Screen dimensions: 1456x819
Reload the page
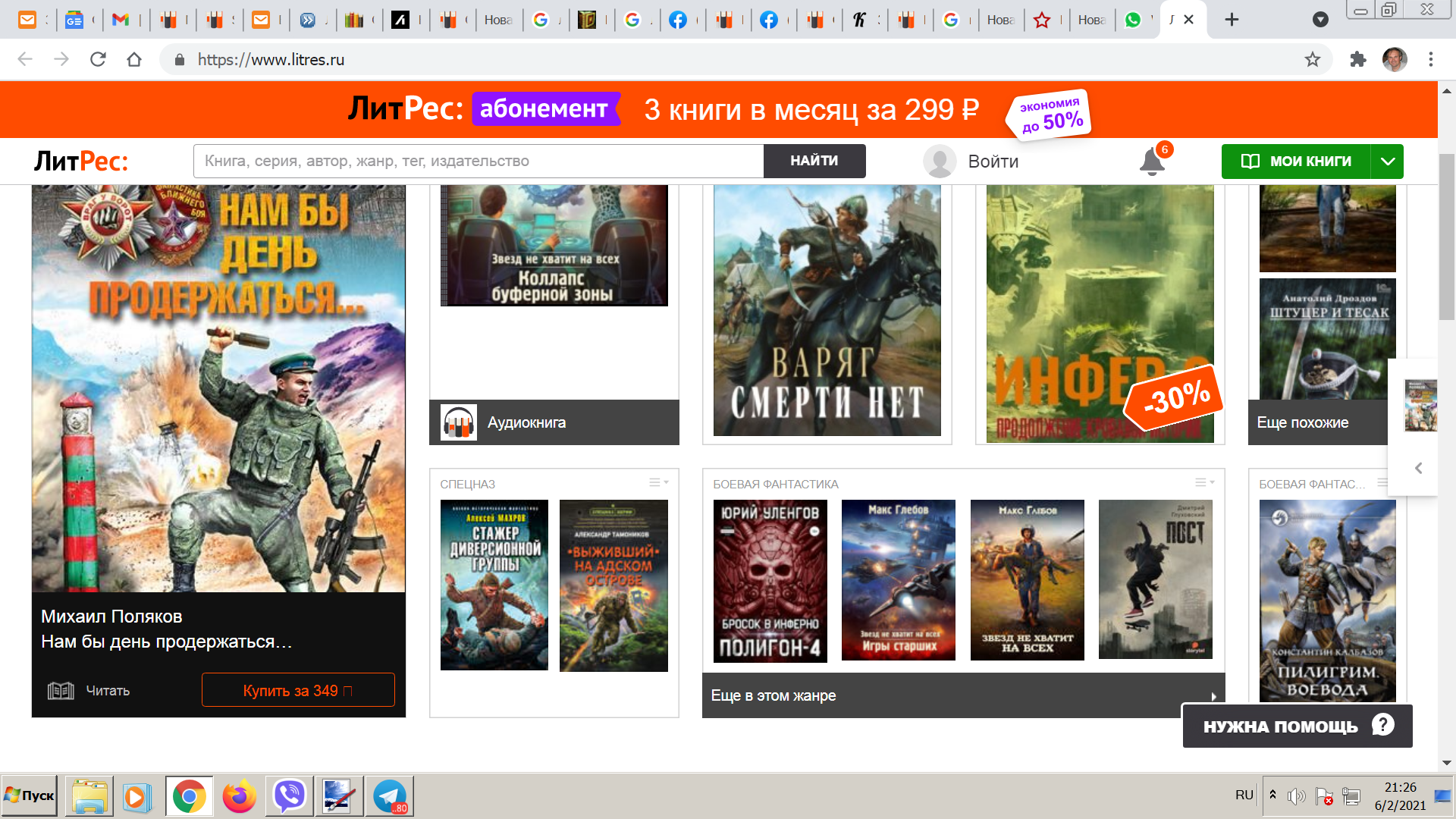pyautogui.click(x=98, y=59)
